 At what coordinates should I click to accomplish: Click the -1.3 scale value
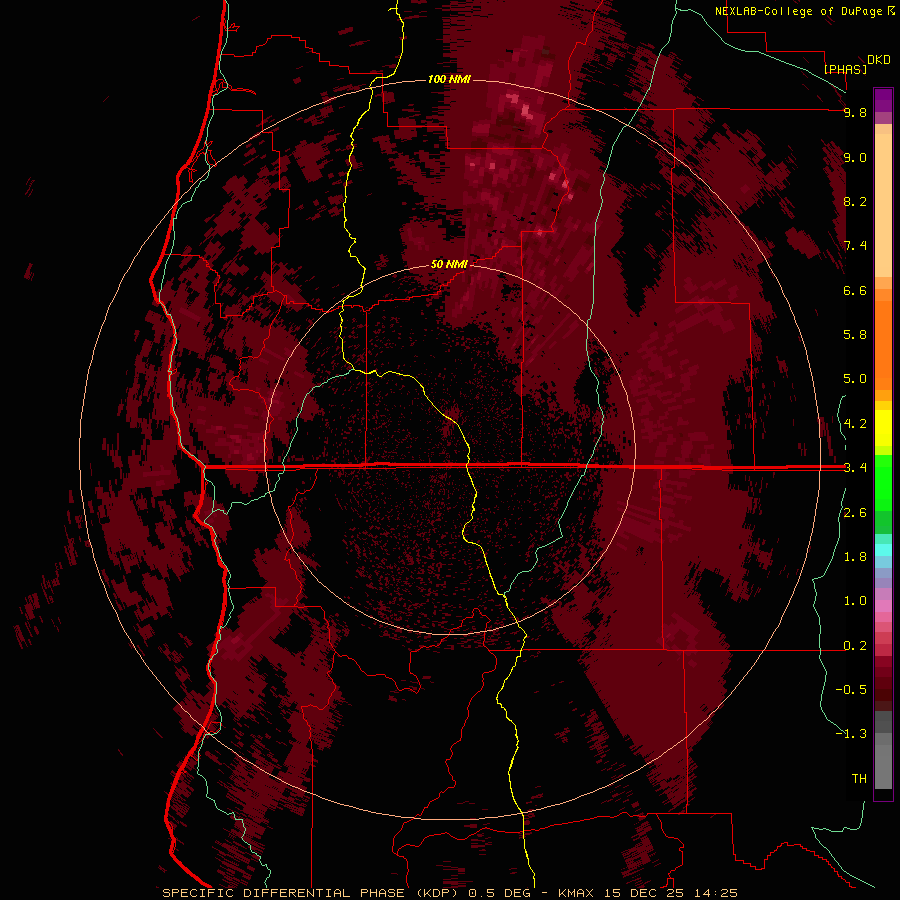(x=851, y=734)
